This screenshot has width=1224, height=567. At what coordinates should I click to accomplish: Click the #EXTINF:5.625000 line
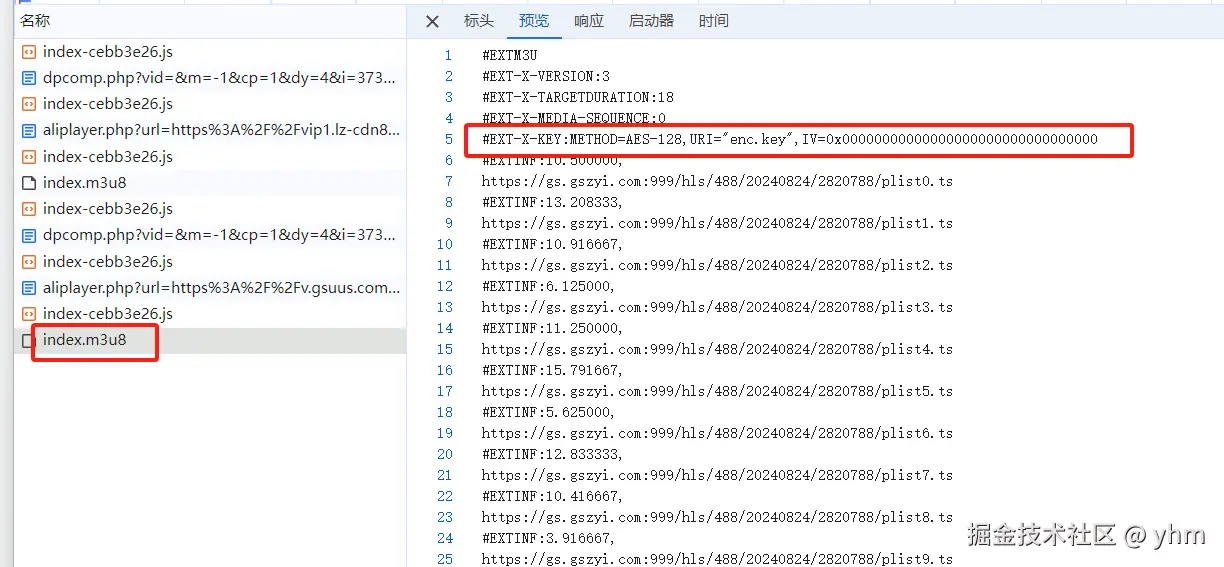click(548, 412)
